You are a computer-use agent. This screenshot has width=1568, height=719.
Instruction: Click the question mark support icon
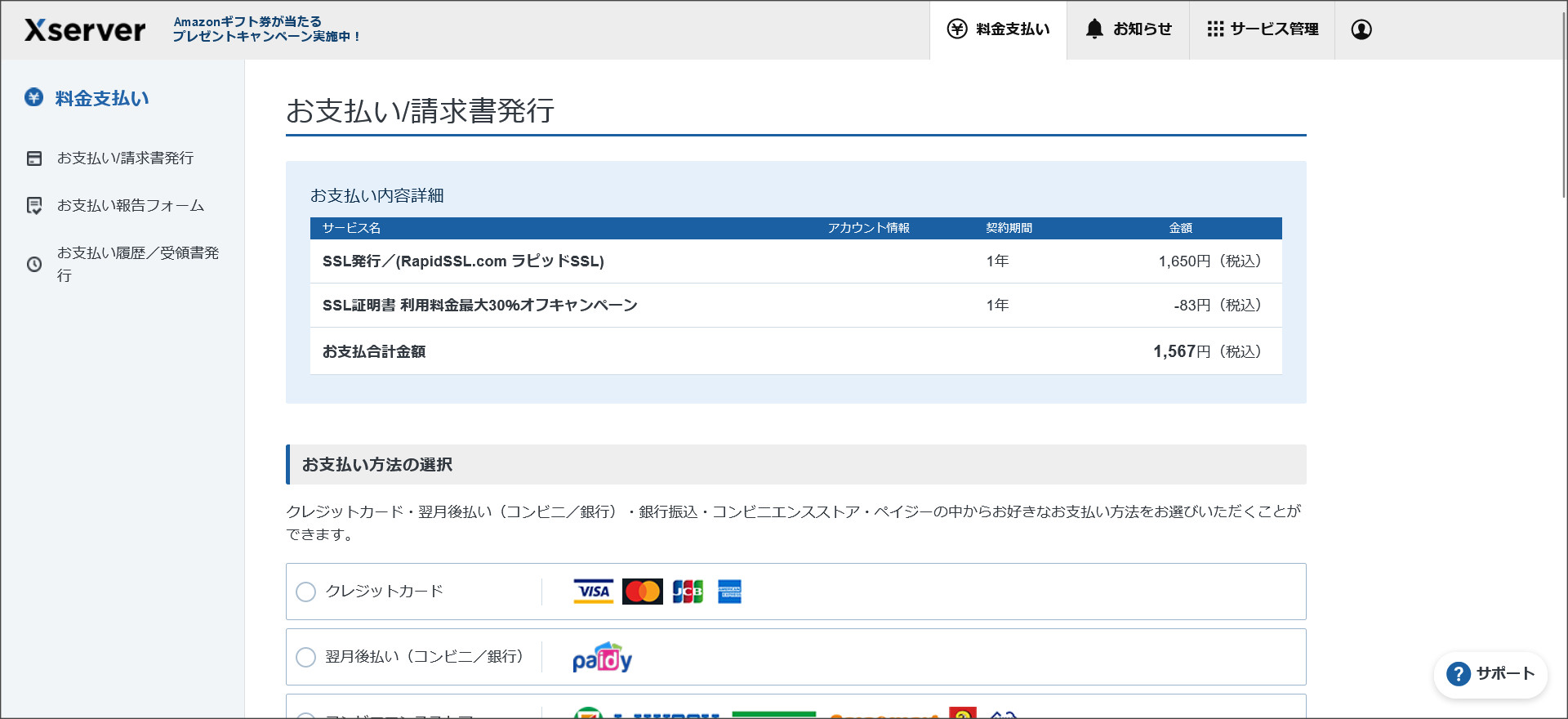click(x=1459, y=674)
